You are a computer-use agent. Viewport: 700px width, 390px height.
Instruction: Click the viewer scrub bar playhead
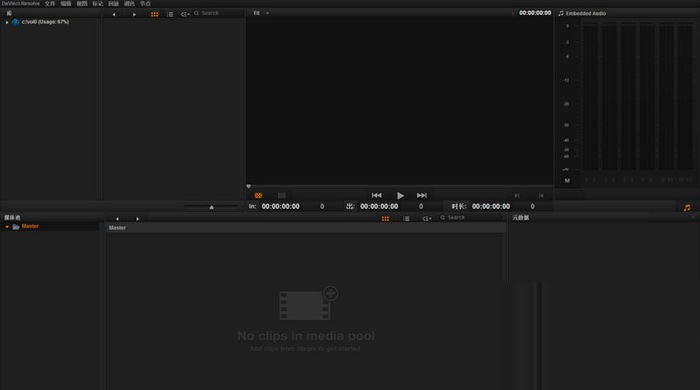coord(249,186)
